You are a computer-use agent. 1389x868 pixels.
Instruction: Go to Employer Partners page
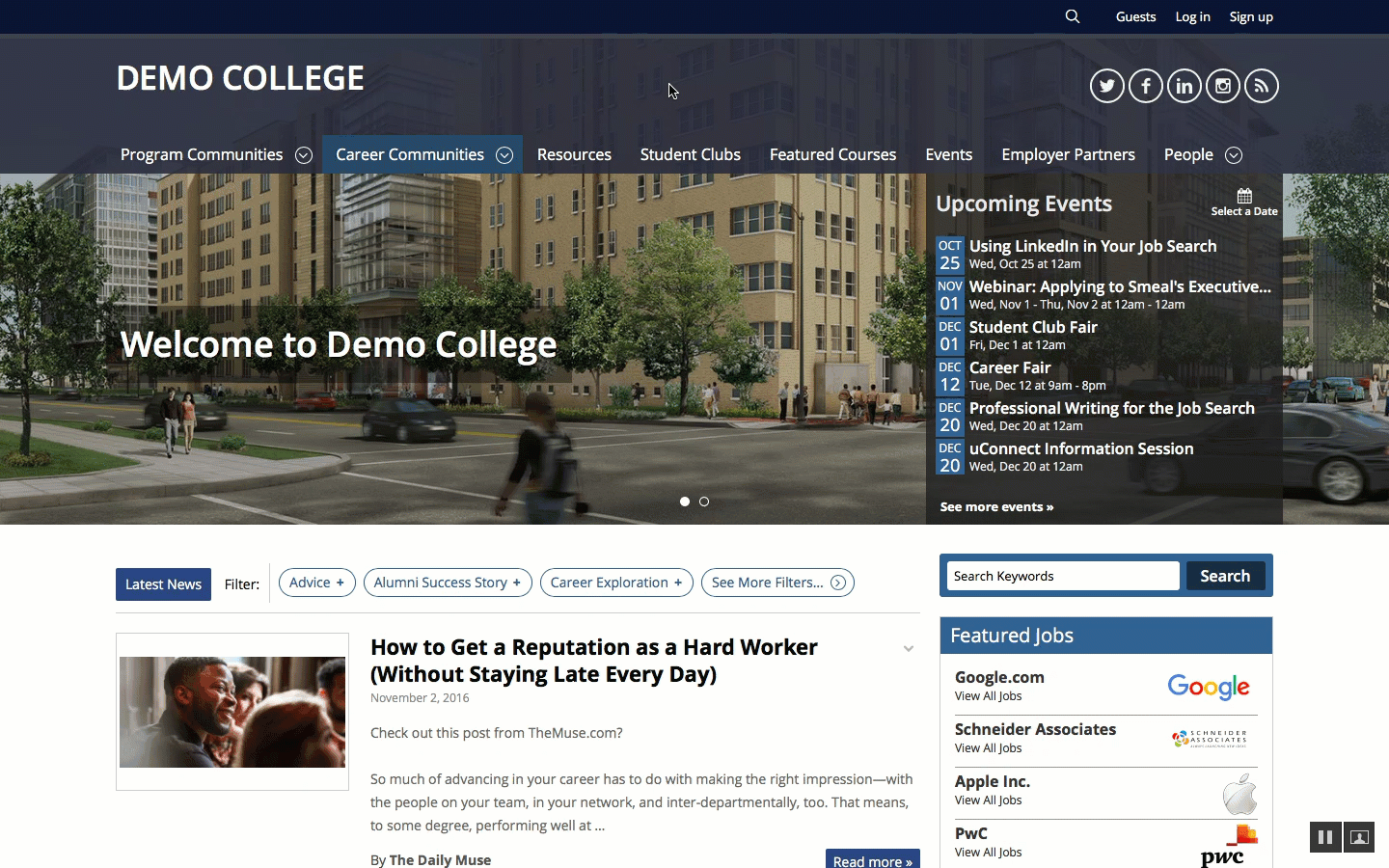coord(1068,154)
